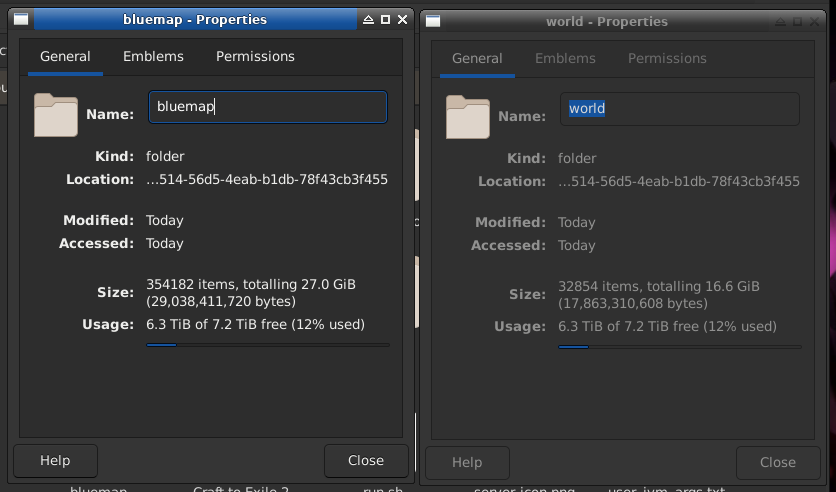Click Help button in bluemap Properties

click(x=55, y=461)
